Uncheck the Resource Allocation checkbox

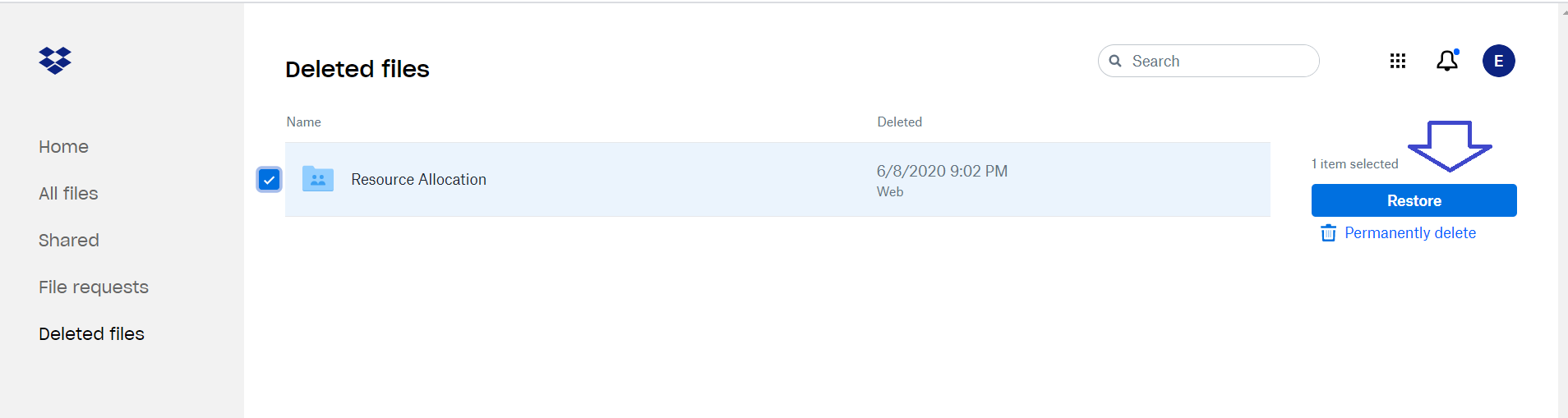(270, 179)
